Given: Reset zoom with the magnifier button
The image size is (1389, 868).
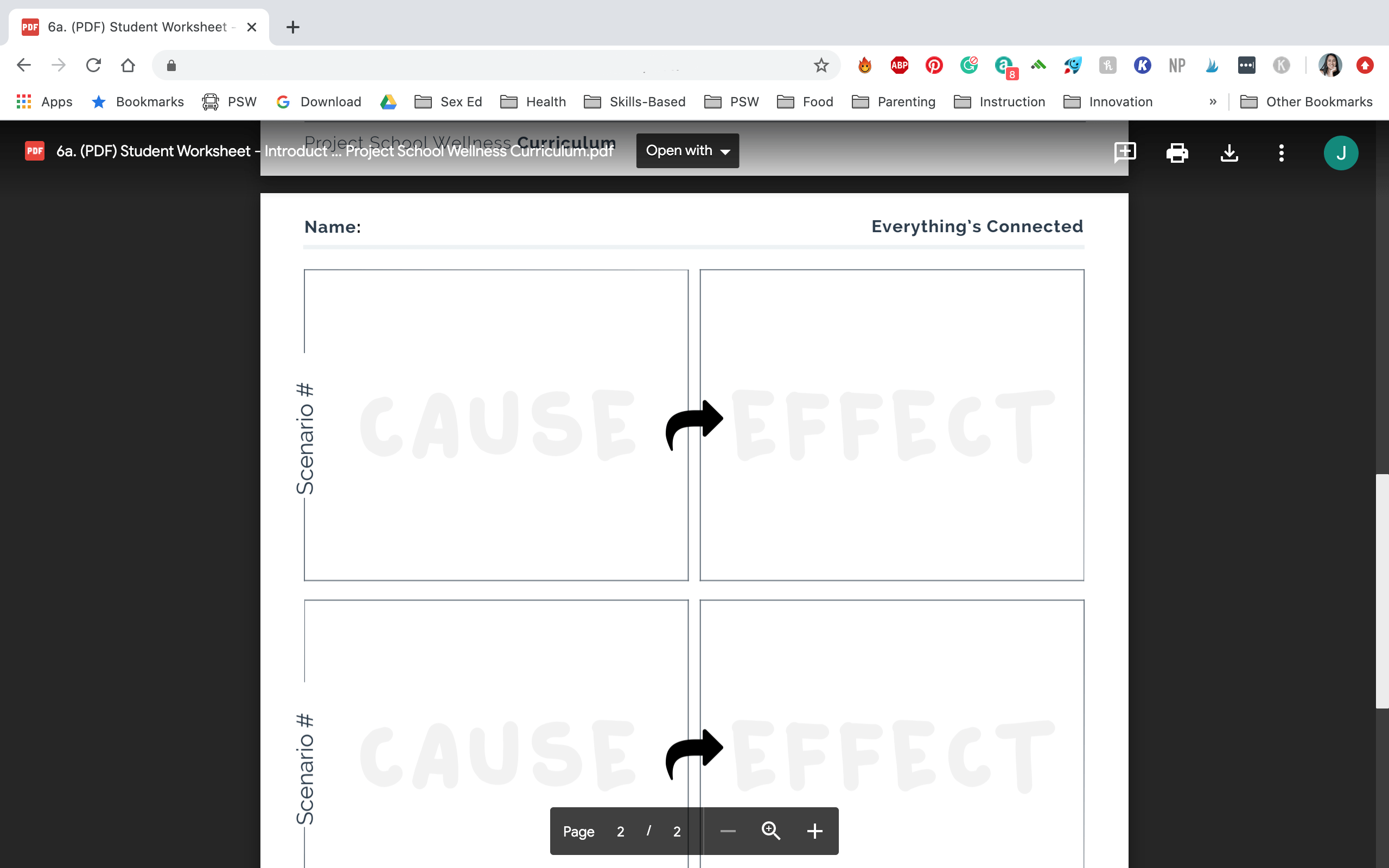Looking at the screenshot, I should (771, 831).
